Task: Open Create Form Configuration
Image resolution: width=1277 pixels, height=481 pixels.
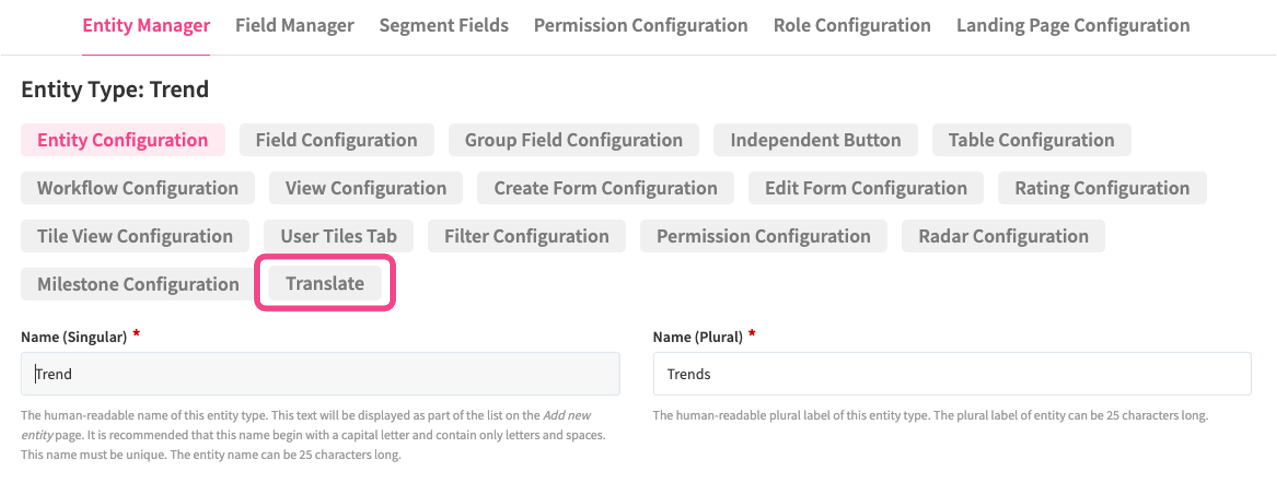Action: [605, 188]
